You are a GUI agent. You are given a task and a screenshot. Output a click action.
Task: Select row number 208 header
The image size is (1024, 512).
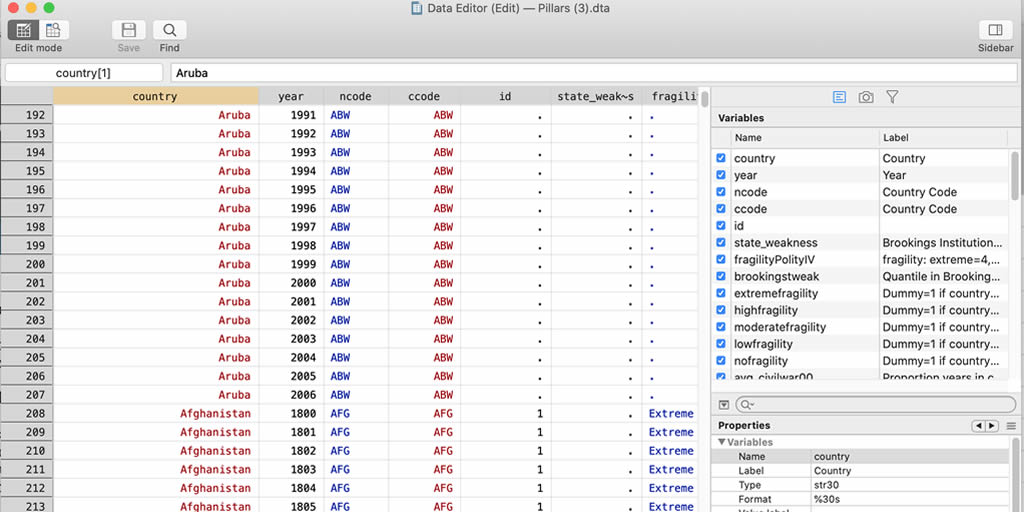click(x=27, y=413)
